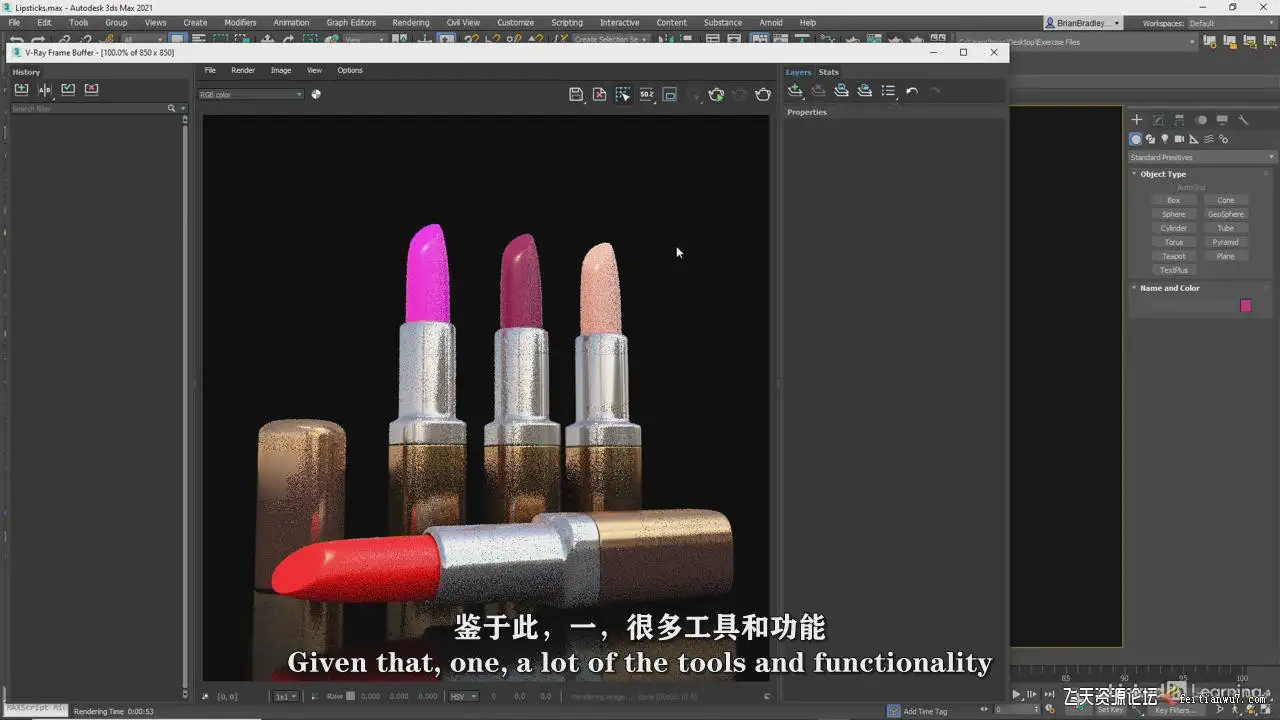Open the Modifiers menu in 3ds Max
Image resolution: width=1280 pixels, height=720 pixels.
click(x=240, y=22)
